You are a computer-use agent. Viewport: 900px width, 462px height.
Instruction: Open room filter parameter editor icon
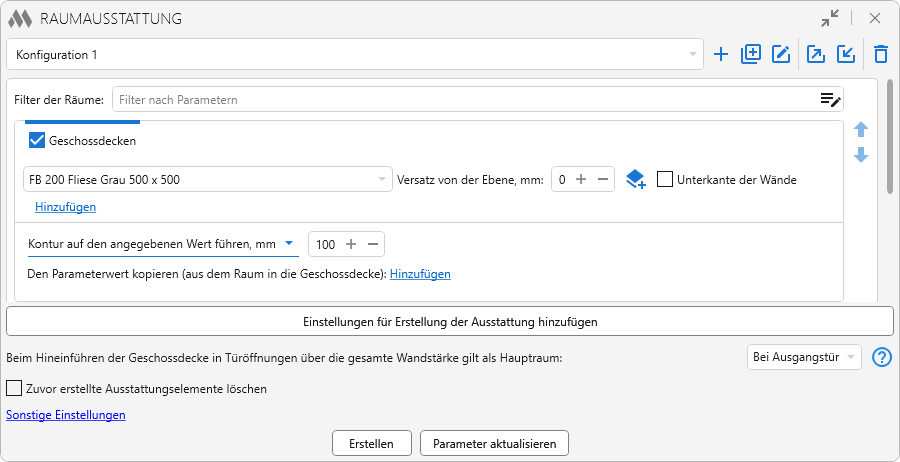(x=830, y=99)
